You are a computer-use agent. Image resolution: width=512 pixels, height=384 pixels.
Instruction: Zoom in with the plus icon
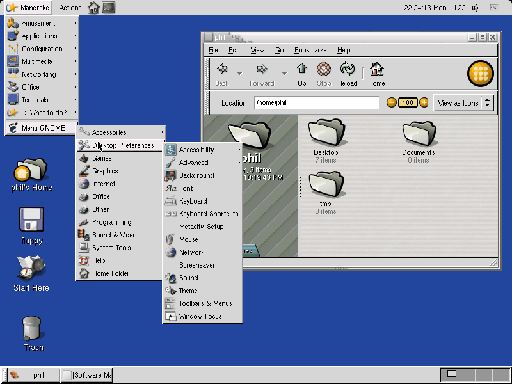point(424,102)
